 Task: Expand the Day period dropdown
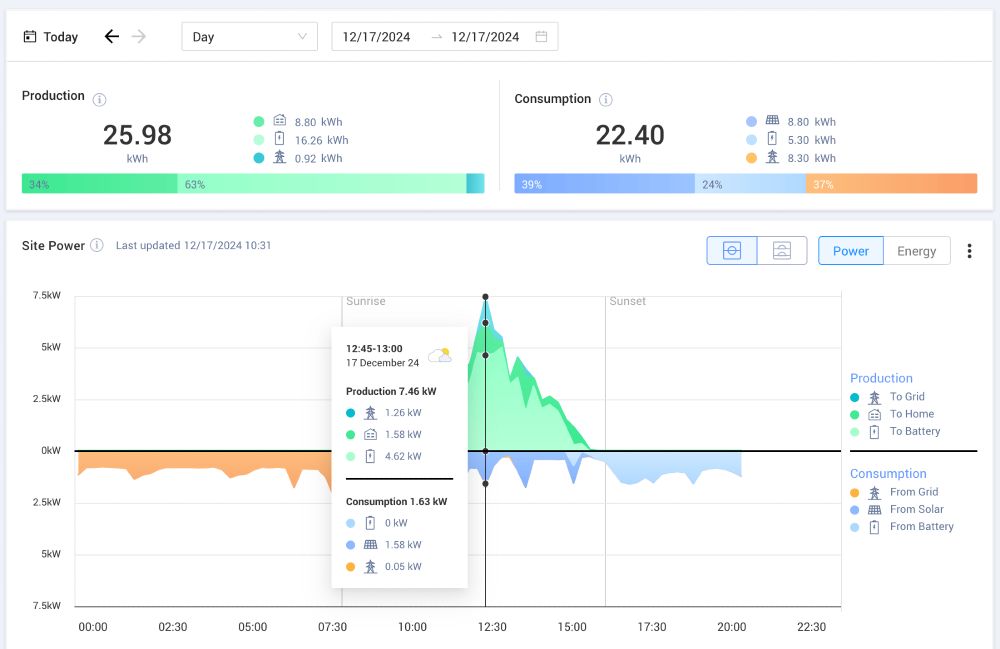249,36
